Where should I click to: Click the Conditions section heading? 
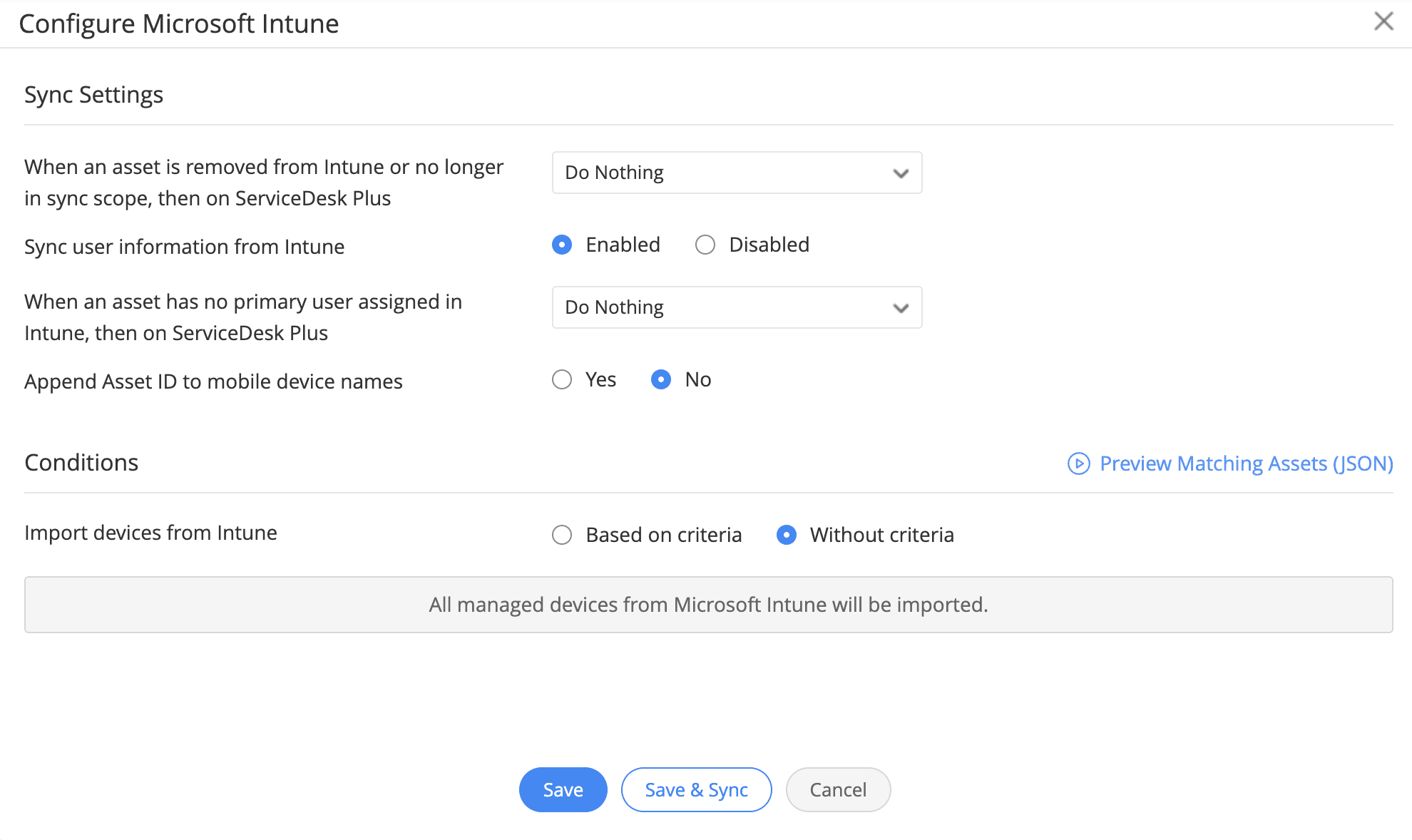(x=81, y=463)
